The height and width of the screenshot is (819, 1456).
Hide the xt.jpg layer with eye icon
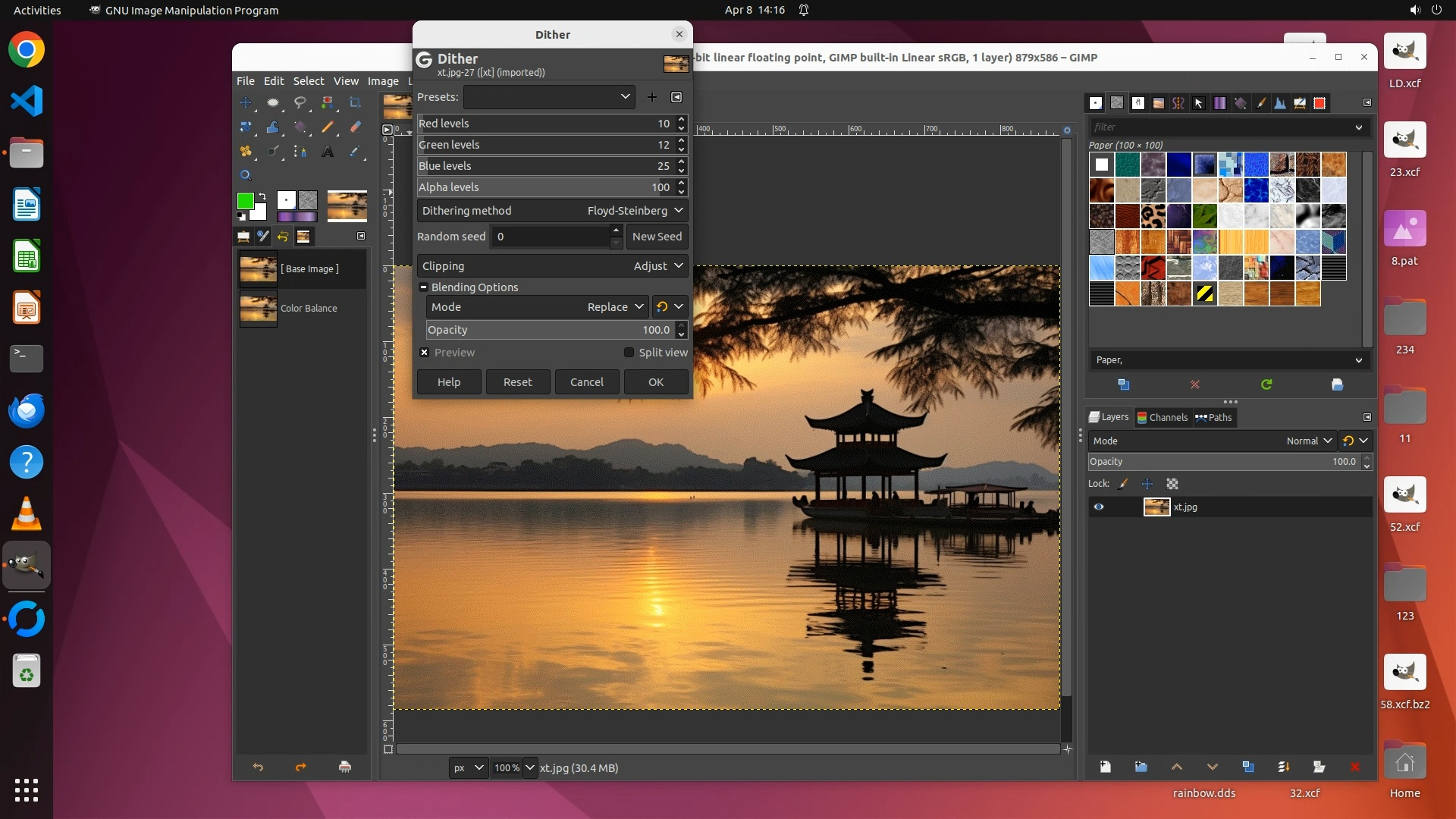click(x=1098, y=507)
